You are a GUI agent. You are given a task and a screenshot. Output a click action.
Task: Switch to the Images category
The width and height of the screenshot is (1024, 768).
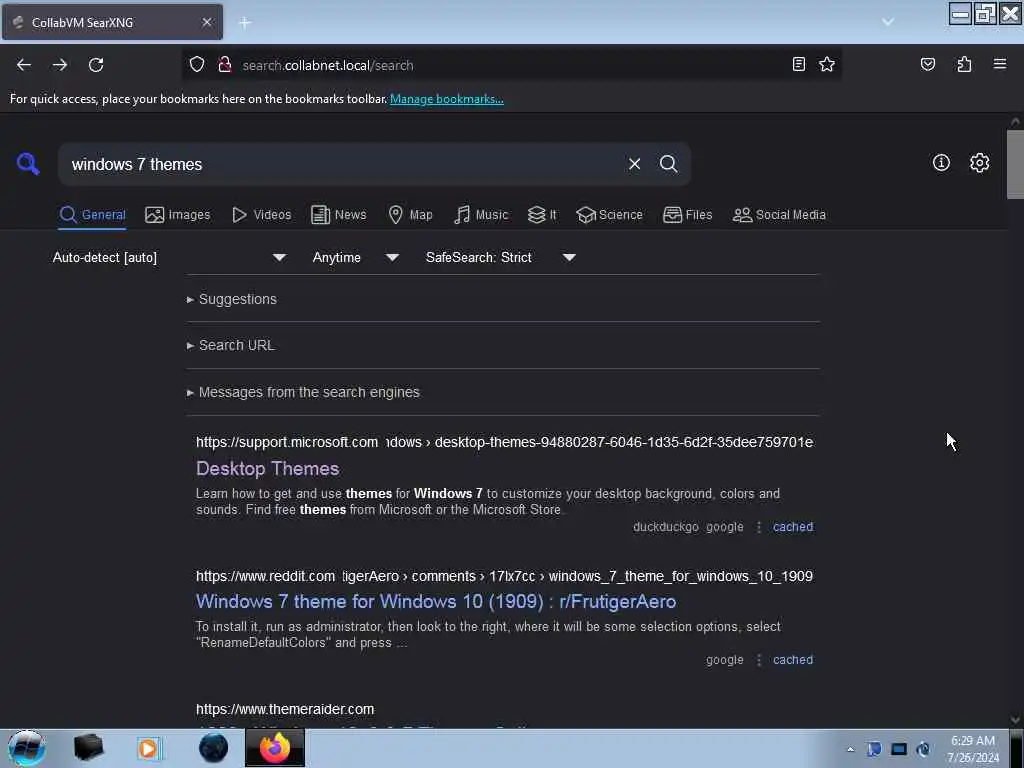(178, 215)
